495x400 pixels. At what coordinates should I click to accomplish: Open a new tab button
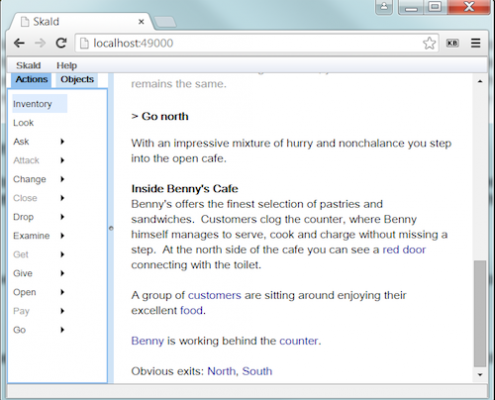point(165,22)
